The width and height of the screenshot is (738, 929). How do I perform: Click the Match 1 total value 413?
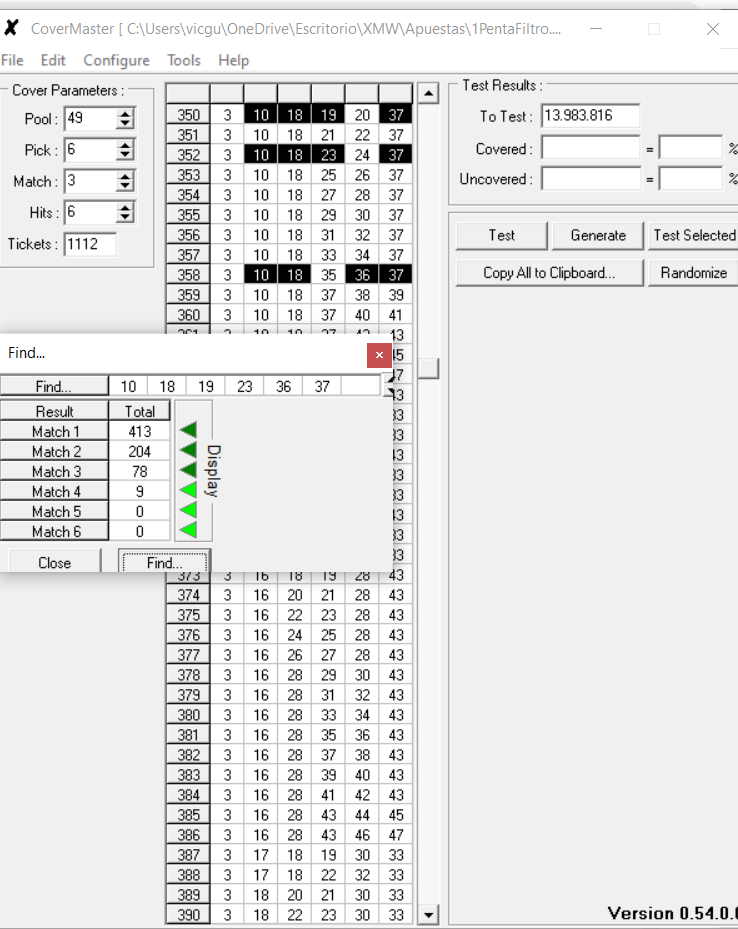point(140,431)
